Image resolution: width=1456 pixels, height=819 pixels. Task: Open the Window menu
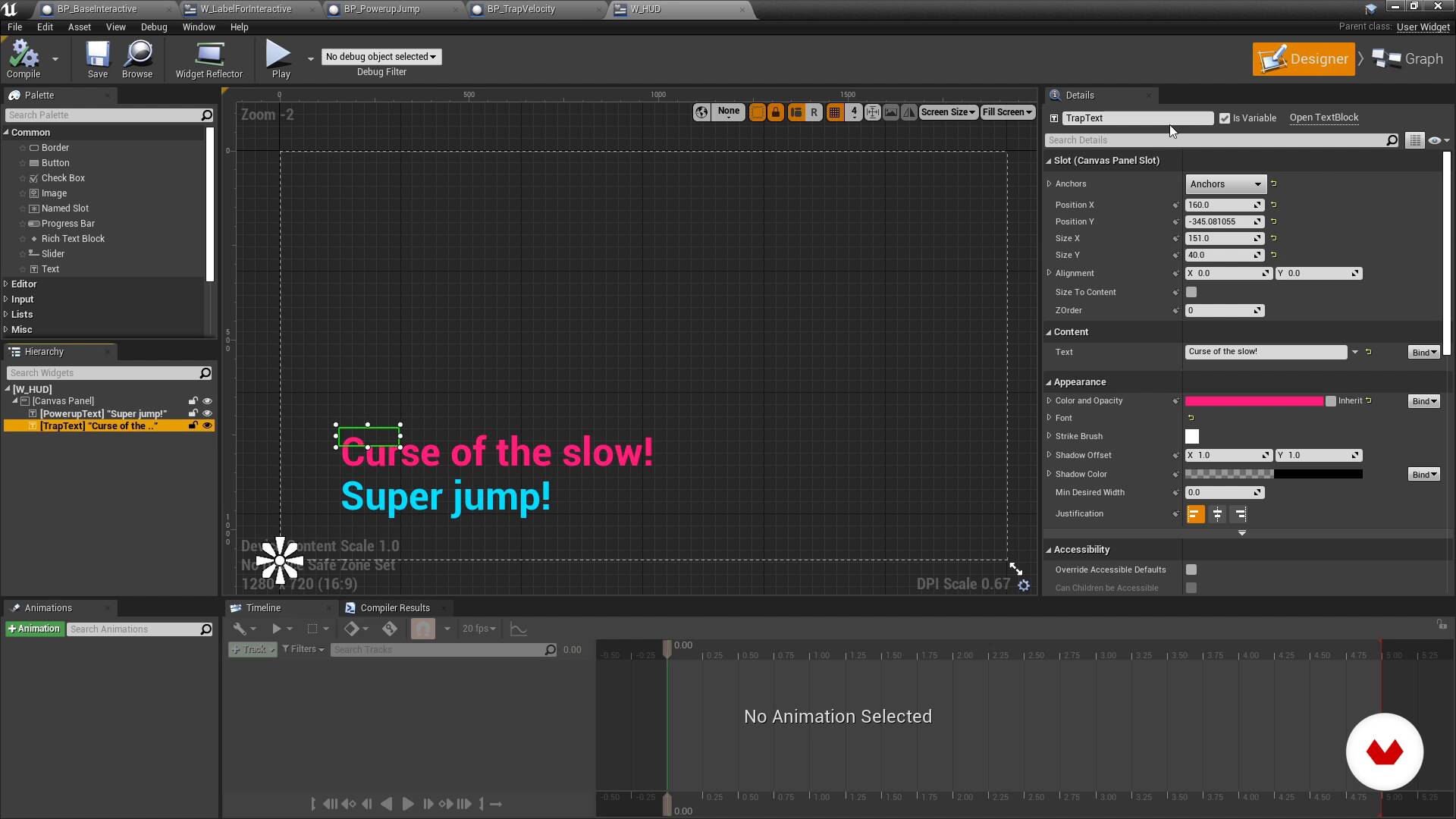coord(198,27)
